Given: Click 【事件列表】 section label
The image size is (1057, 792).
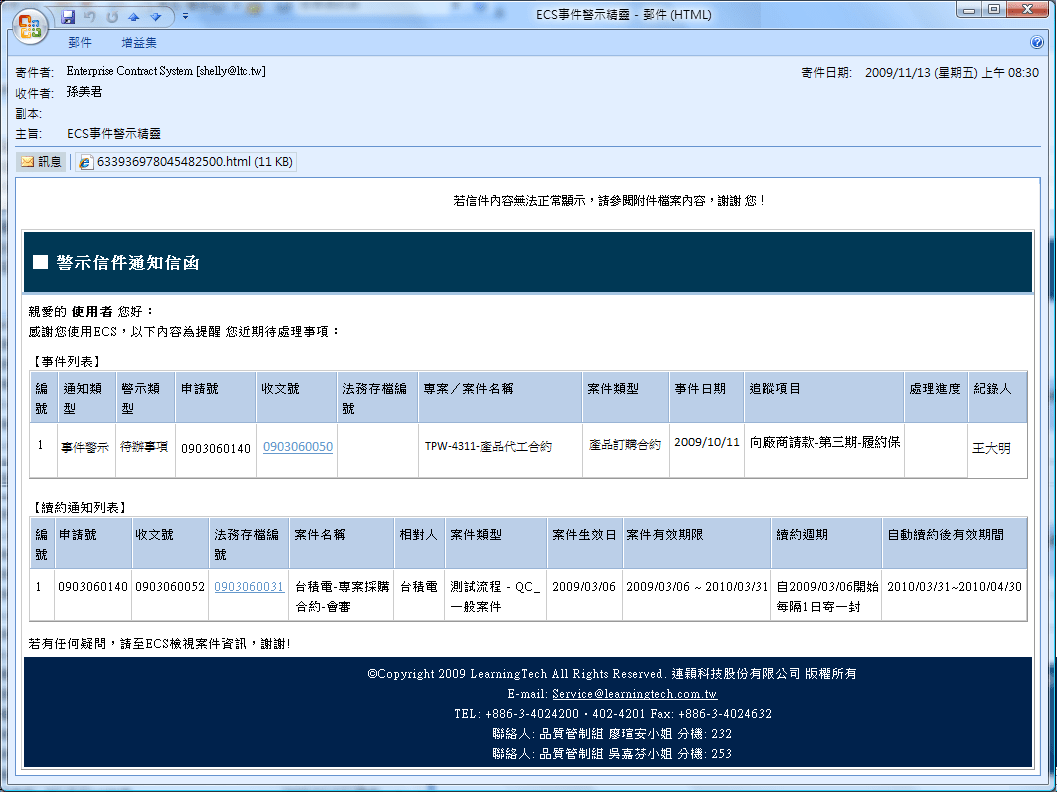Looking at the screenshot, I should pyautogui.click(x=67, y=361).
